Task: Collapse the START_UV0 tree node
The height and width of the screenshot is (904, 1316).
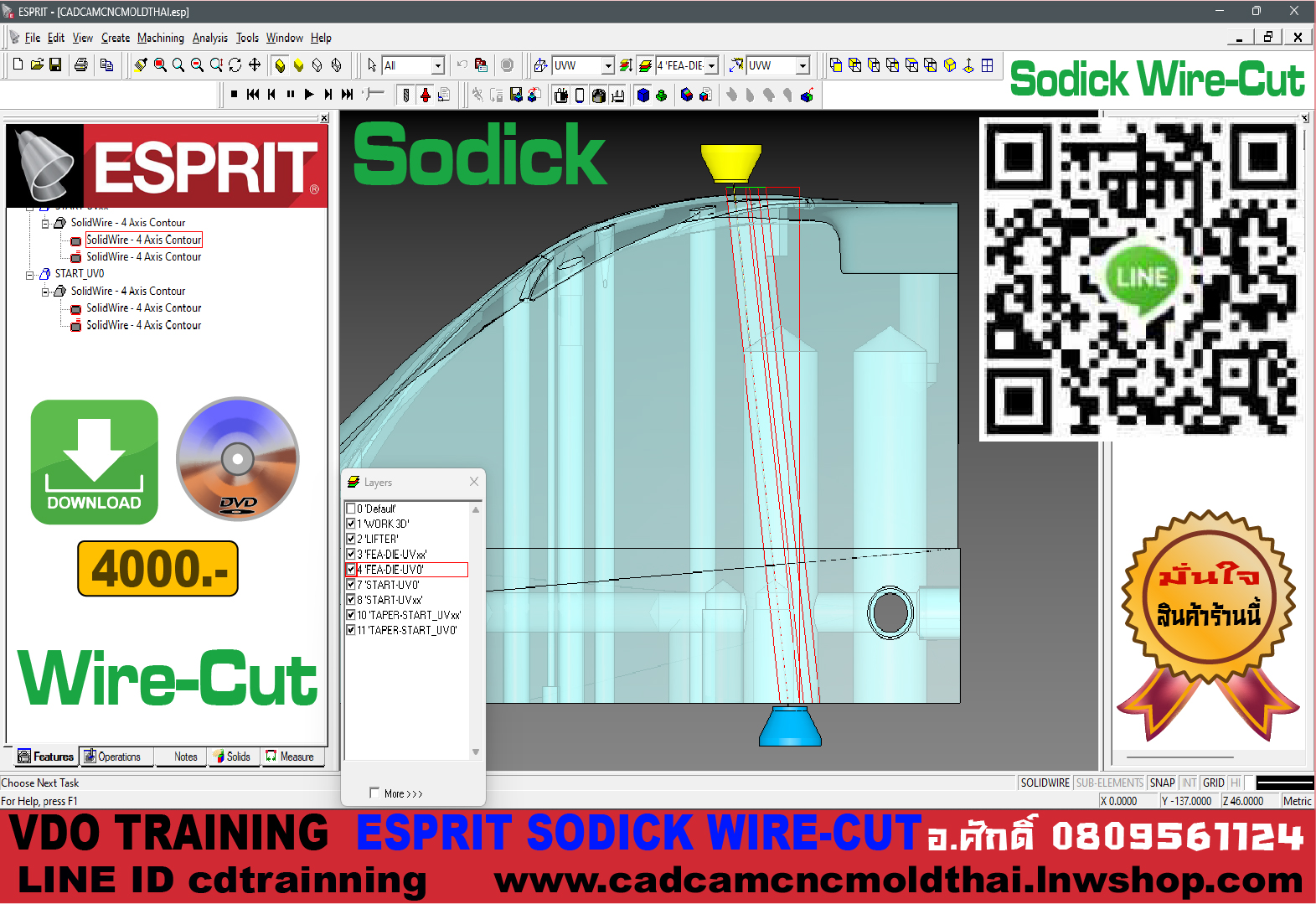Action: [30, 274]
